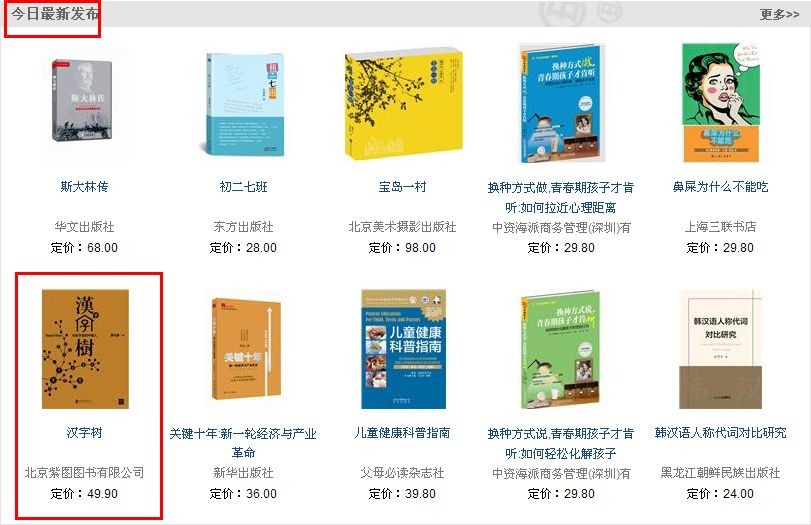Select the yellow 宝岛一村 book cover
The image size is (811, 525).
[x=403, y=104]
